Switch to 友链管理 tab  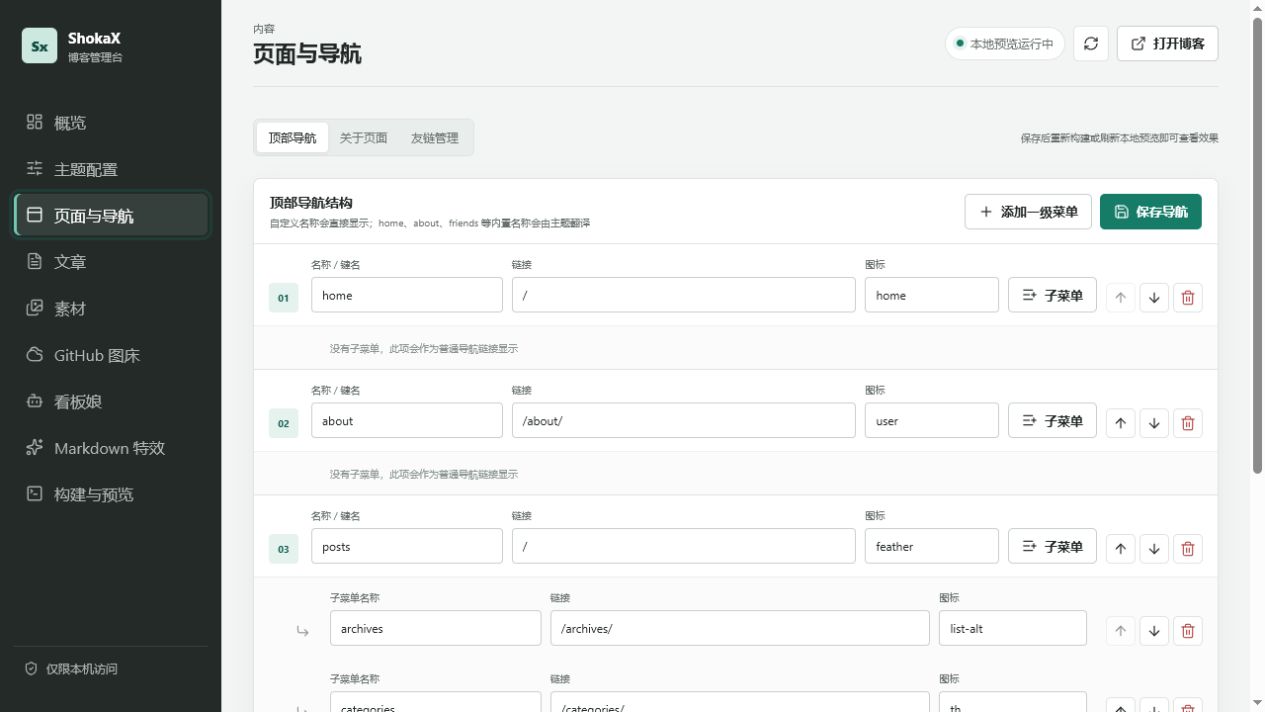click(434, 138)
